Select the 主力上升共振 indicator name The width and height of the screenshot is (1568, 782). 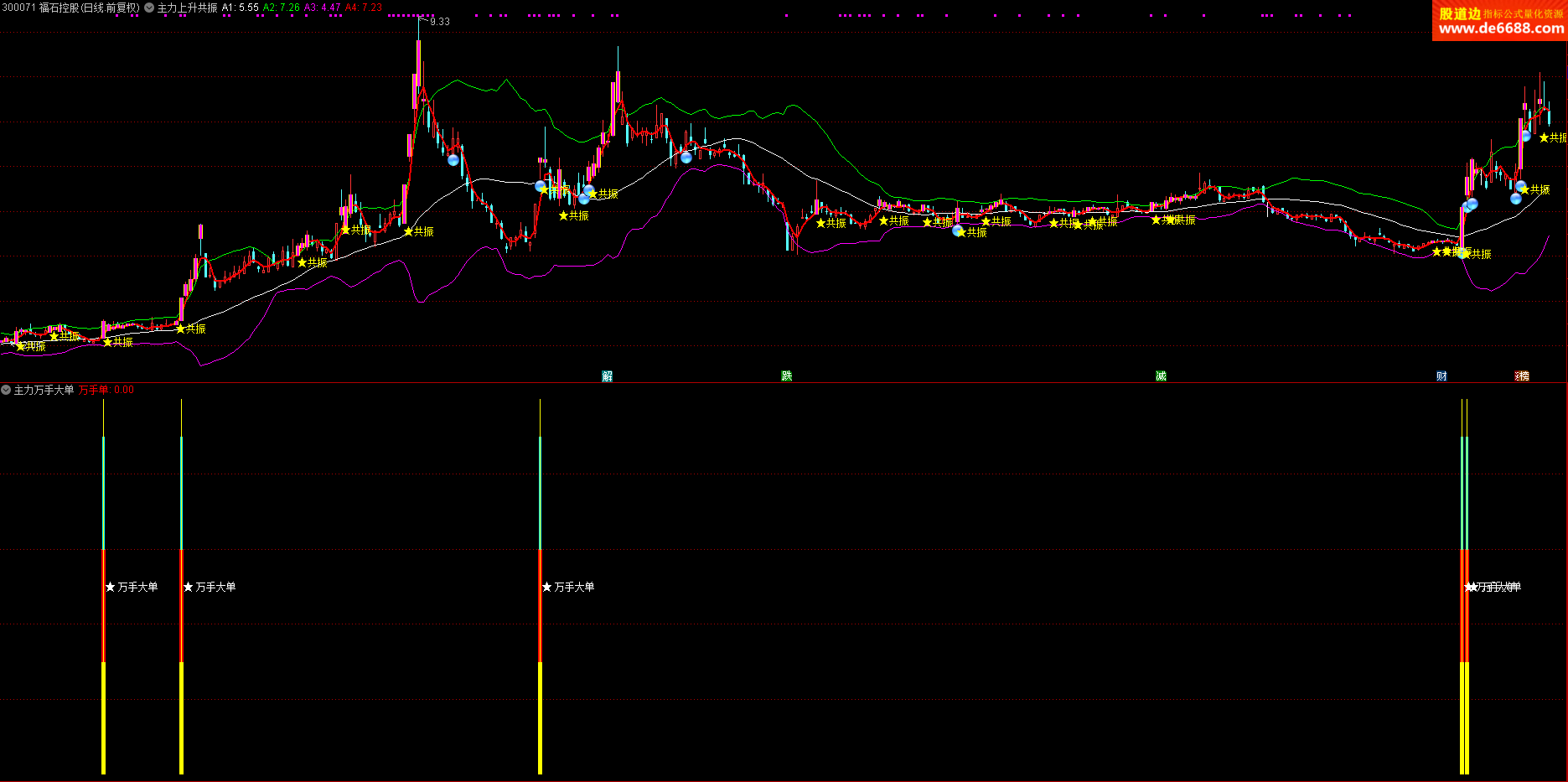point(187,8)
